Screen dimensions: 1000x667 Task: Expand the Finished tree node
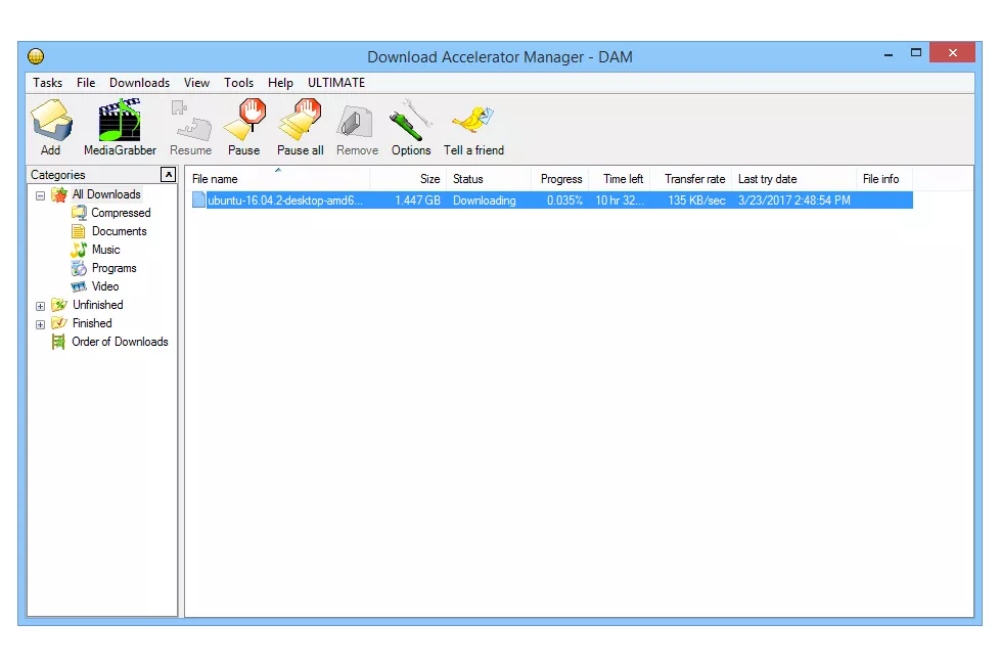pos(40,324)
